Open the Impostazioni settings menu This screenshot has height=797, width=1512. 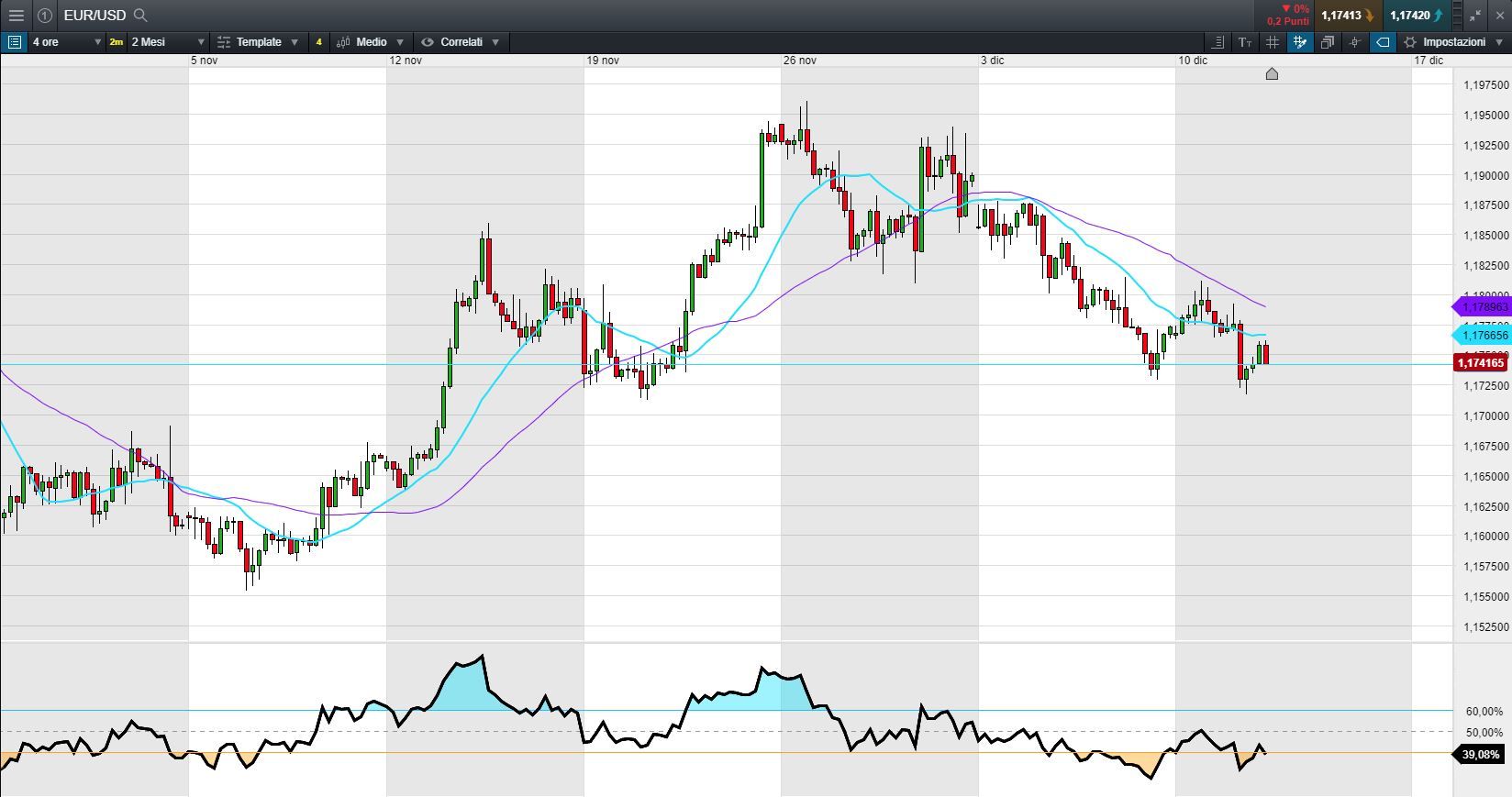click(x=1454, y=42)
